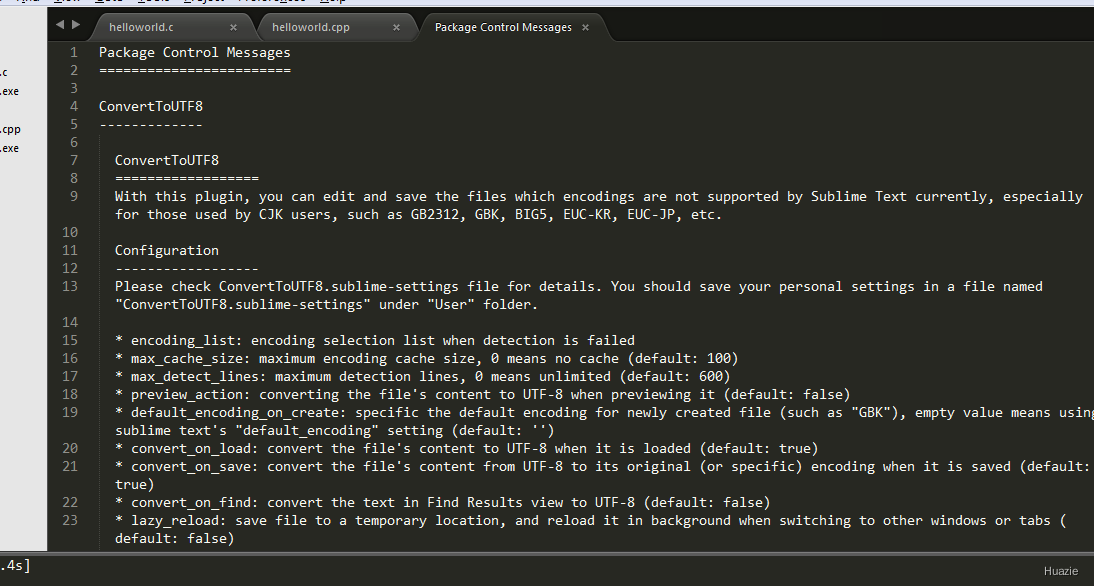Image resolution: width=1094 pixels, height=586 pixels.
Task: Place cursor on the Configuration heading
Action: click(x=166, y=250)
